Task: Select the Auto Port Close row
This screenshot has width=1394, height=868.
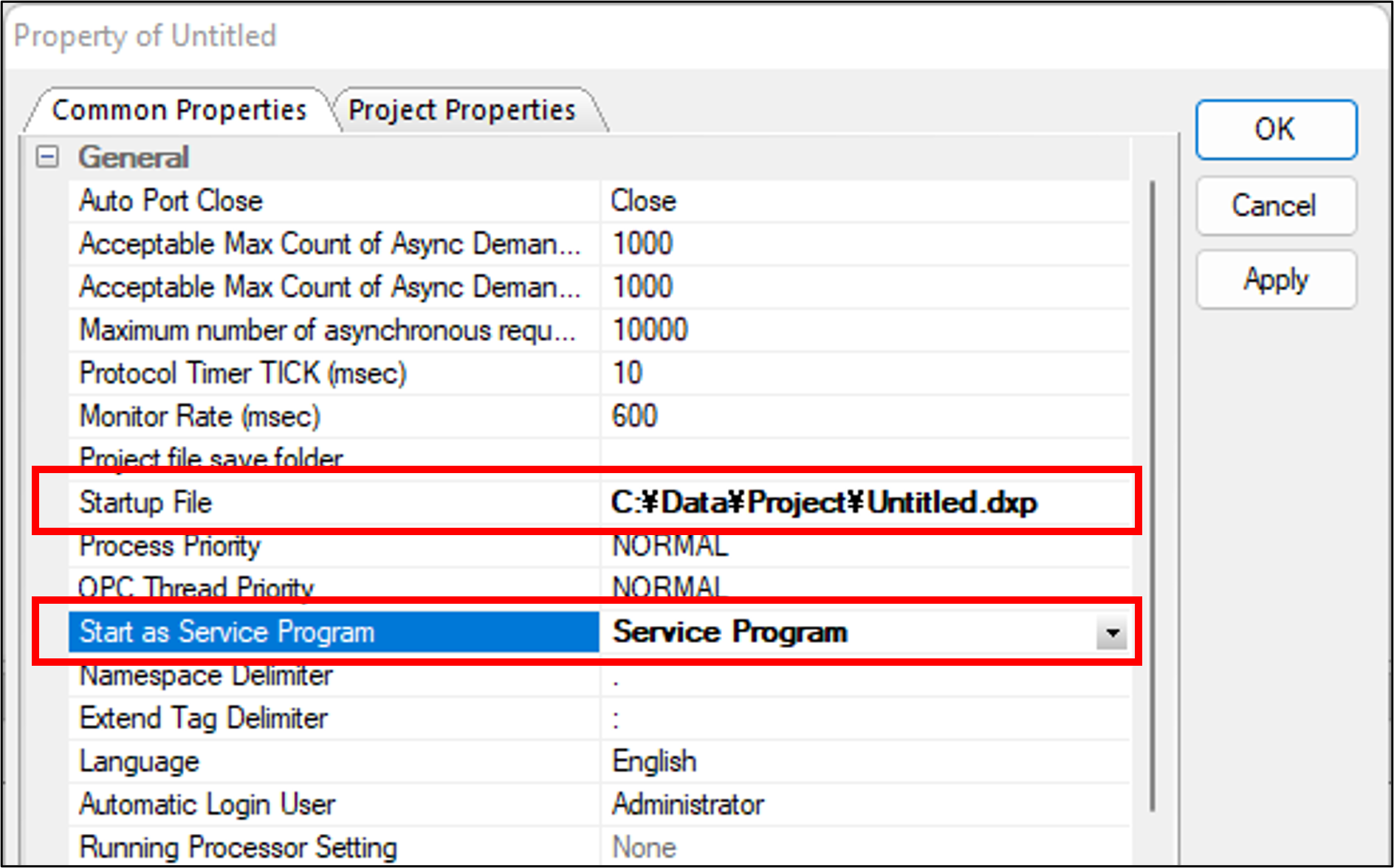Action: 171,201
